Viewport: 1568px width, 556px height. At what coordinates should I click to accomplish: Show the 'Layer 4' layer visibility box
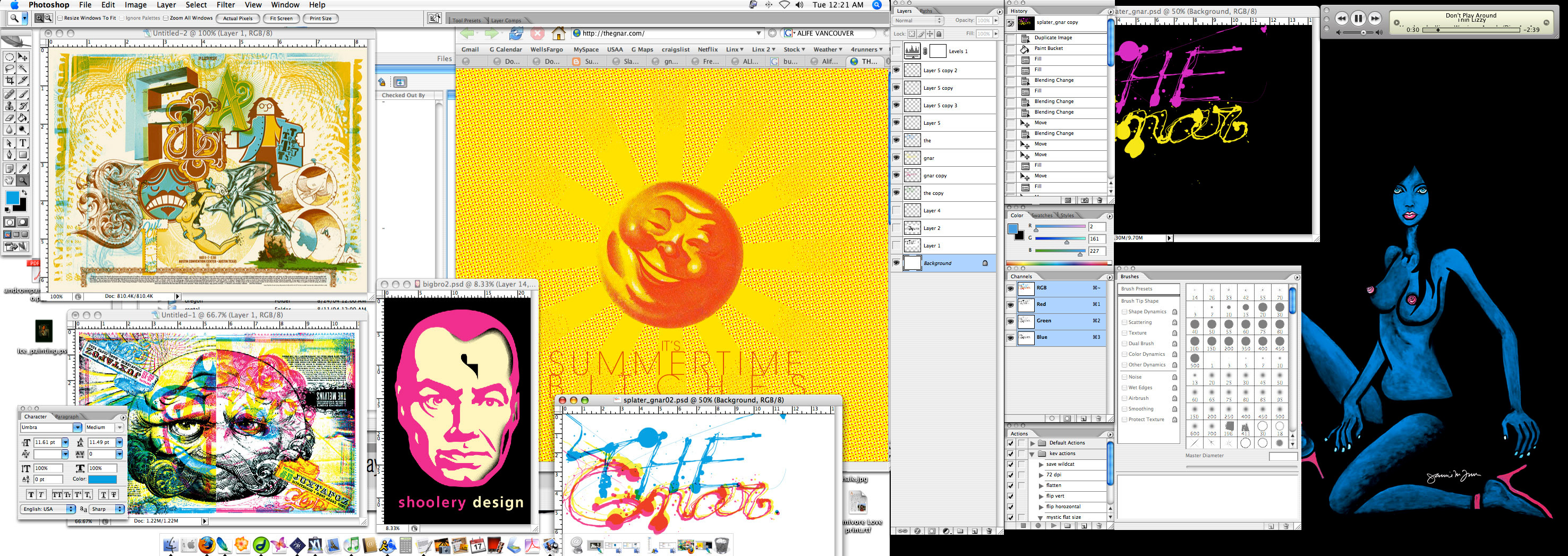[896, 210]
